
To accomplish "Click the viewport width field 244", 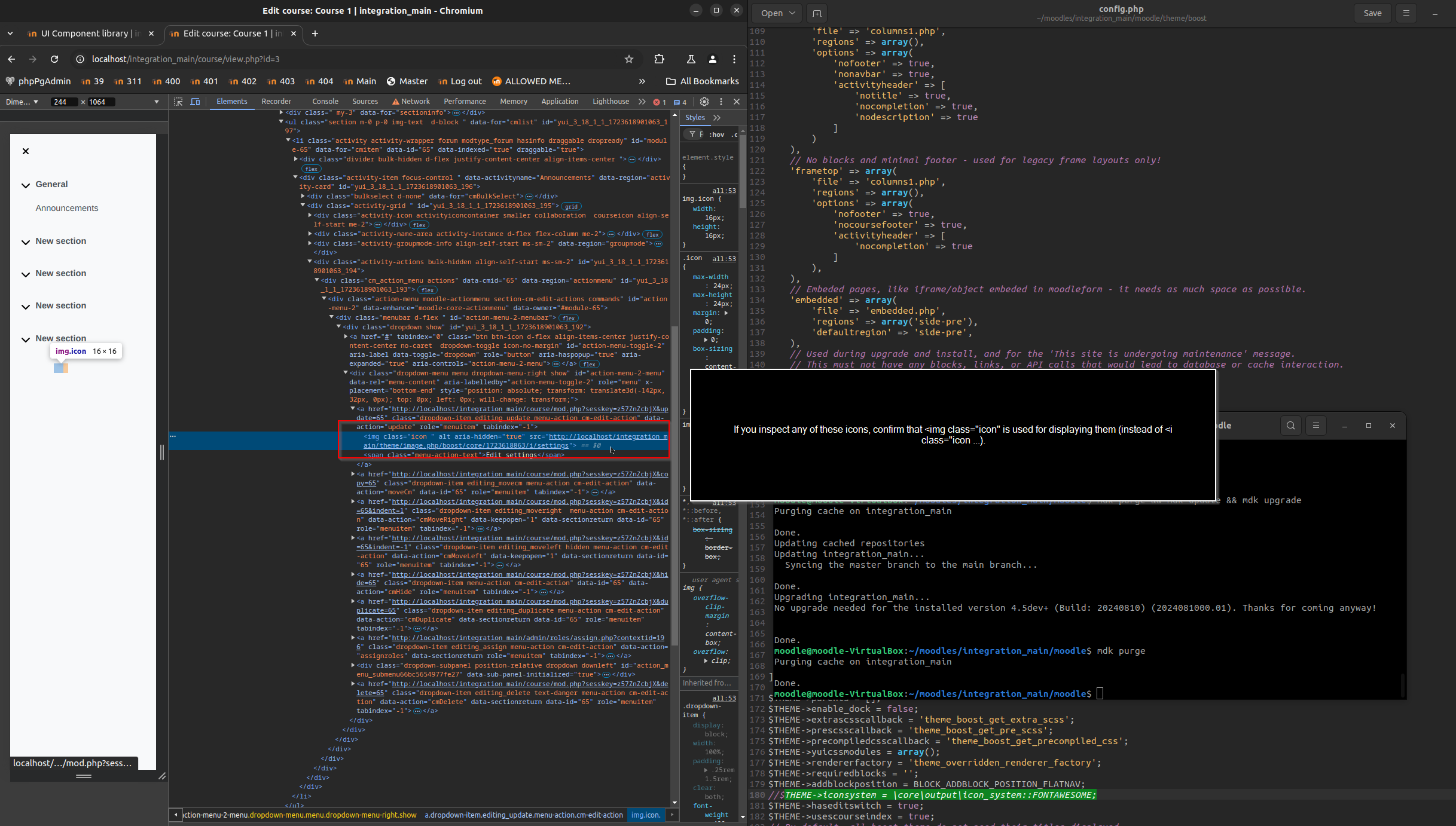I will click(63, 102).
